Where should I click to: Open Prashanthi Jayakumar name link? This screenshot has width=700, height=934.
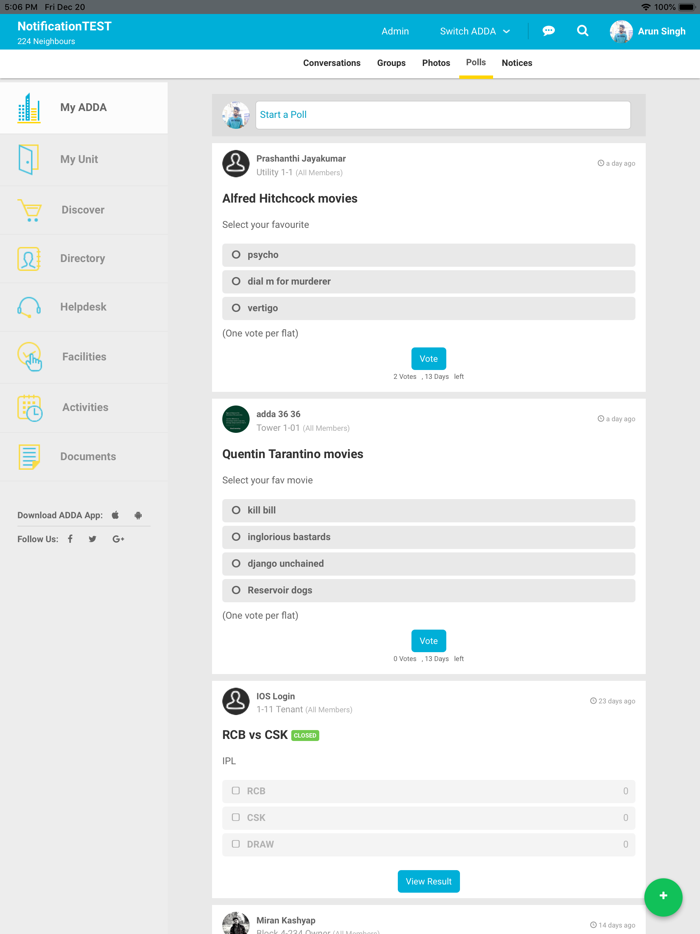[301, 159]
